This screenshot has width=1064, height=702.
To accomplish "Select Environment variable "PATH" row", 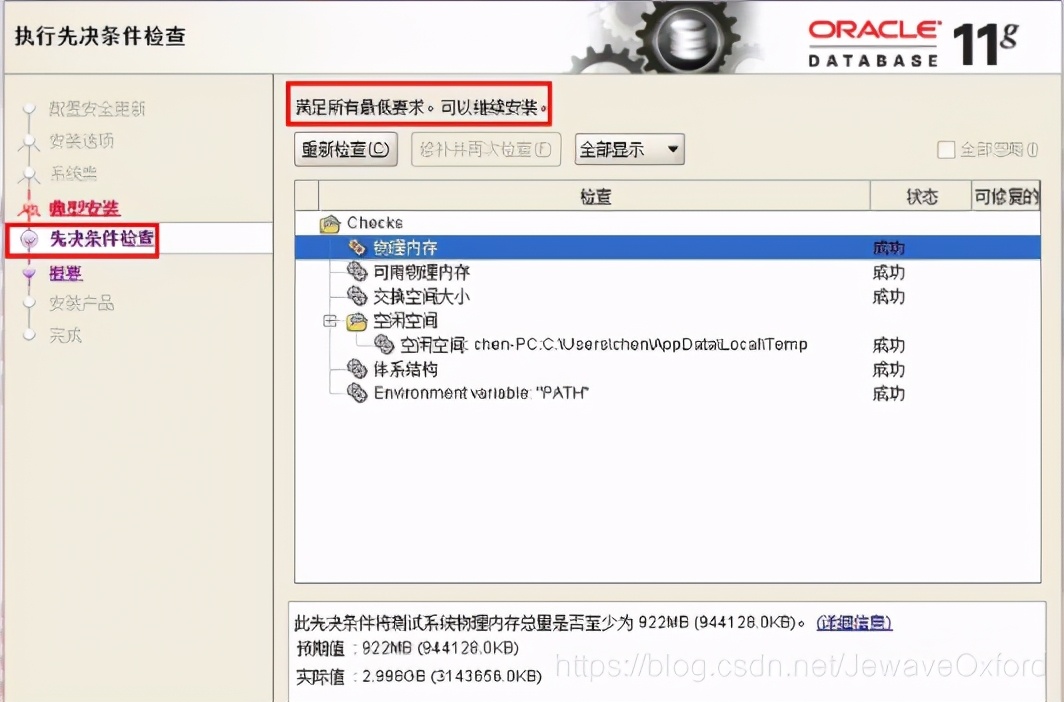I will pos(668,393).
